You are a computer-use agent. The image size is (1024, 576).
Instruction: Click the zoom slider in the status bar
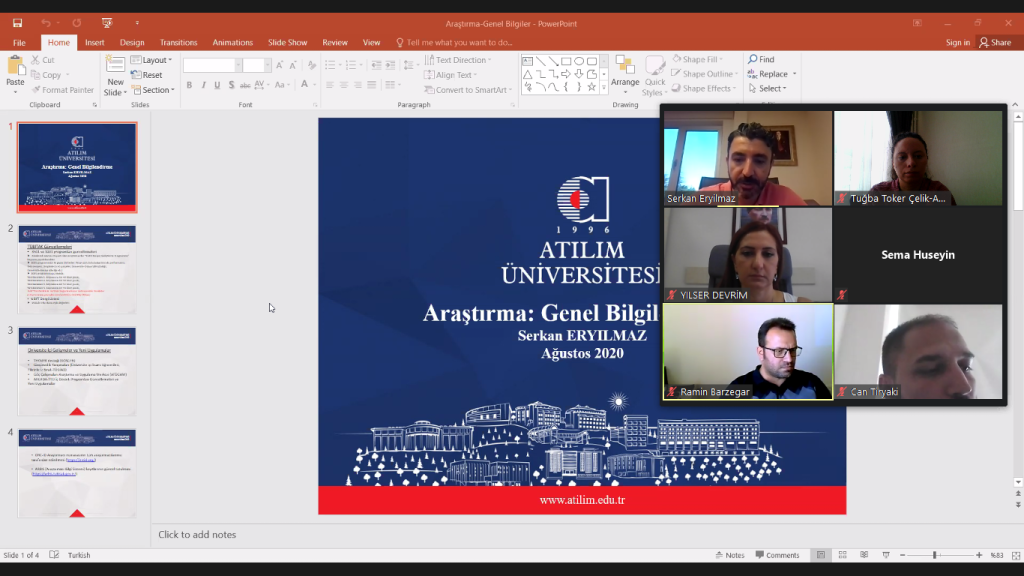(x=935, y=555)
